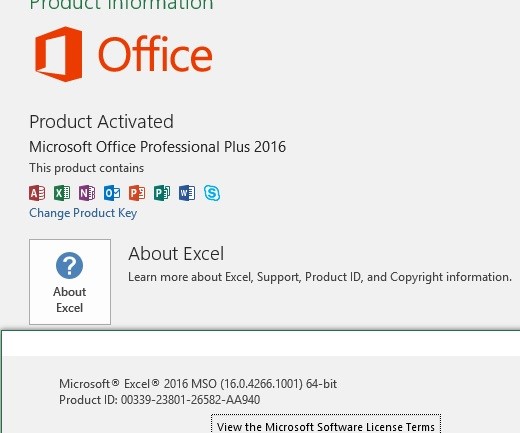The image size is (520, 433).
Task: Click the About Excel section heading
Action: tap(176, 254)
